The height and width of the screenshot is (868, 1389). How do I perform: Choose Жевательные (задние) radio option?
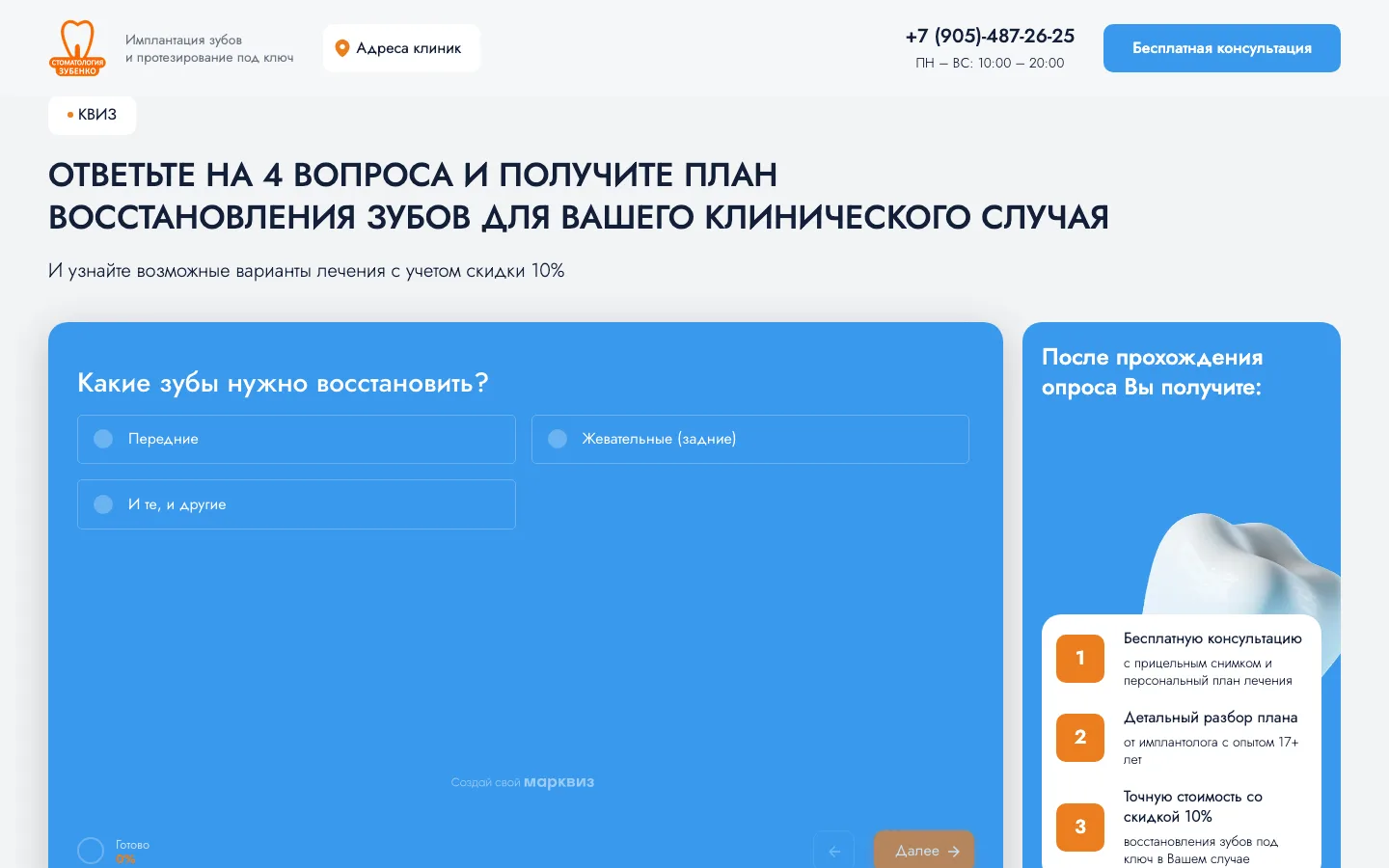coord(750,439)
